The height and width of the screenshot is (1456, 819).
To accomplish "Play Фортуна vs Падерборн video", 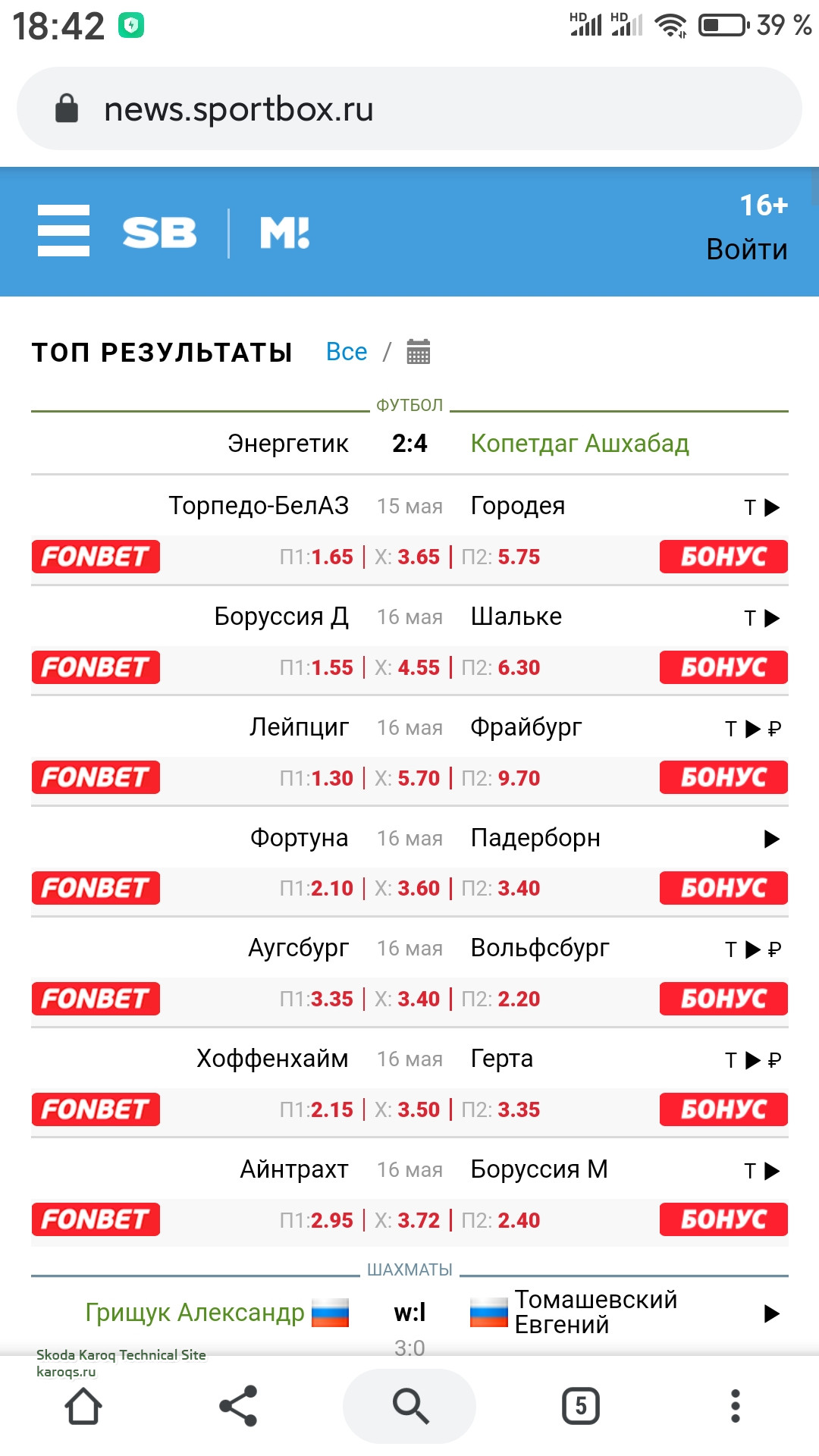I will (x=771, y=839).
